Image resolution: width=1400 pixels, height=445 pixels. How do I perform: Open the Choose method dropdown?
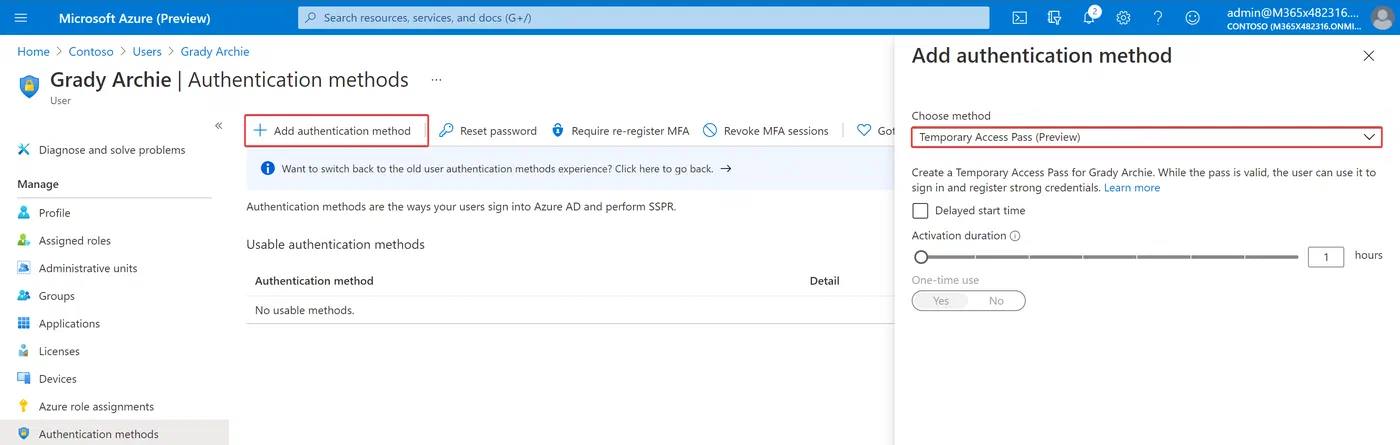[x=1147, y=137]
